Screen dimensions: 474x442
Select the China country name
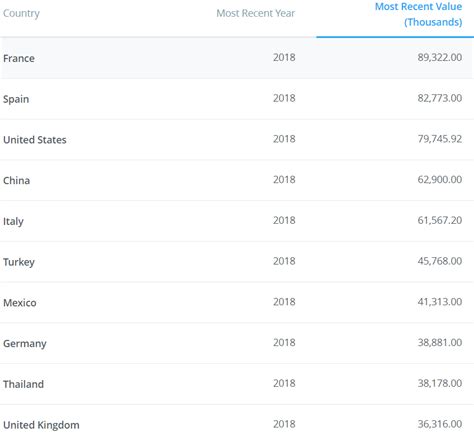(x=17, y=180)
